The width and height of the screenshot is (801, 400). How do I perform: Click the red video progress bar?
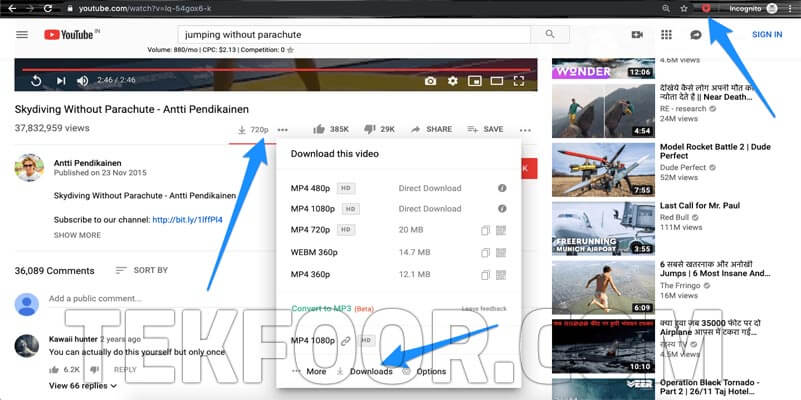276,69
